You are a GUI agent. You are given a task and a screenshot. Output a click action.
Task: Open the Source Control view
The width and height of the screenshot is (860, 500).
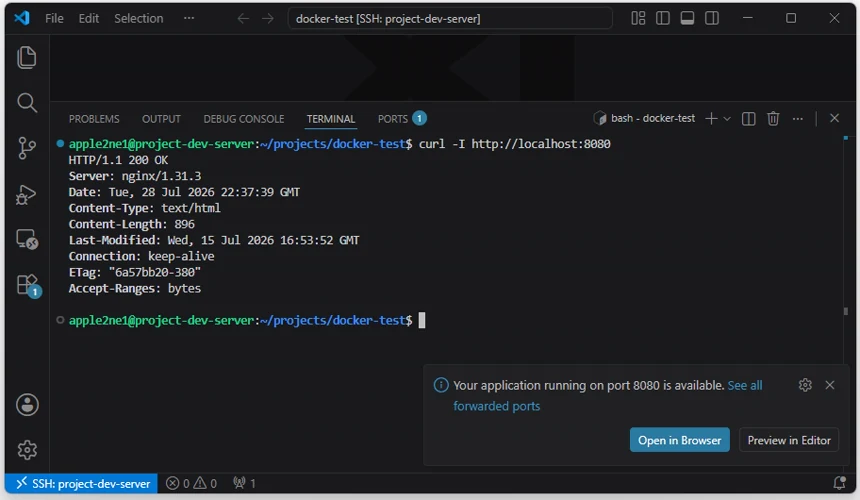pos(26,148)
